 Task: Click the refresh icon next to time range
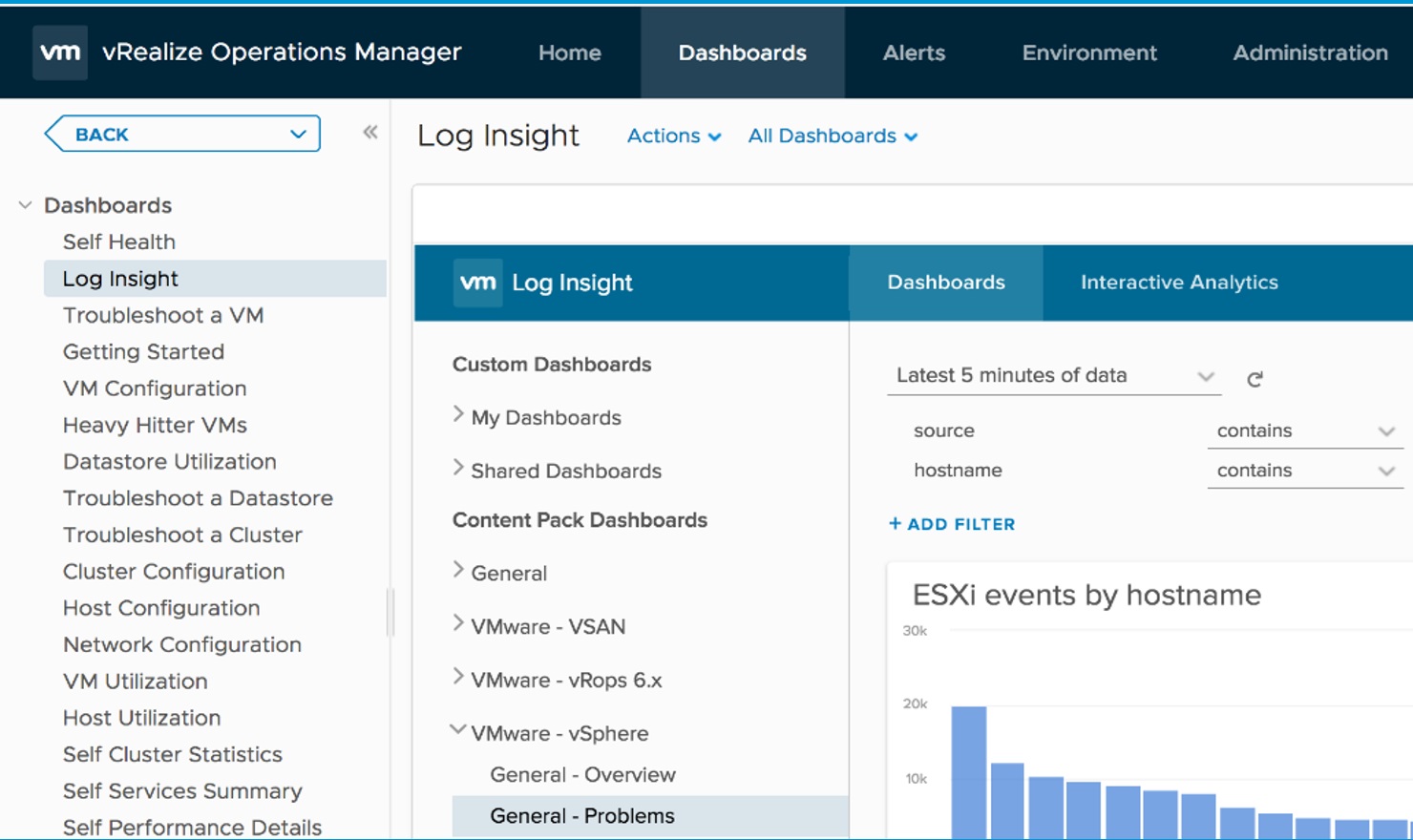click(x=1255, y=379)
